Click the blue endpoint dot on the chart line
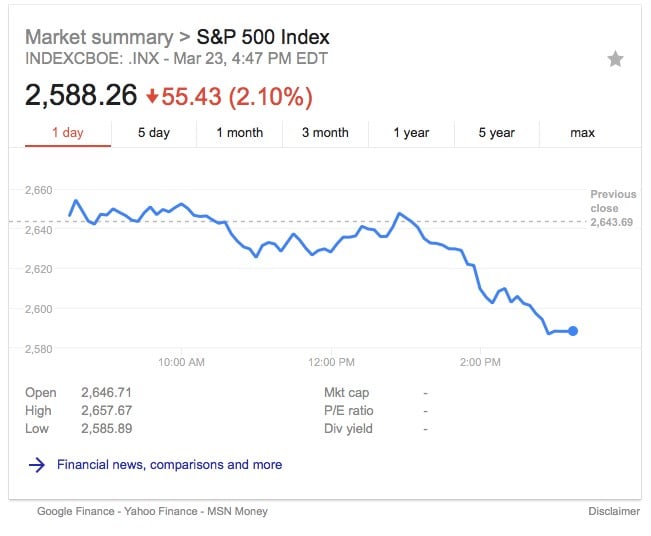651x536 pixels. 573,331
